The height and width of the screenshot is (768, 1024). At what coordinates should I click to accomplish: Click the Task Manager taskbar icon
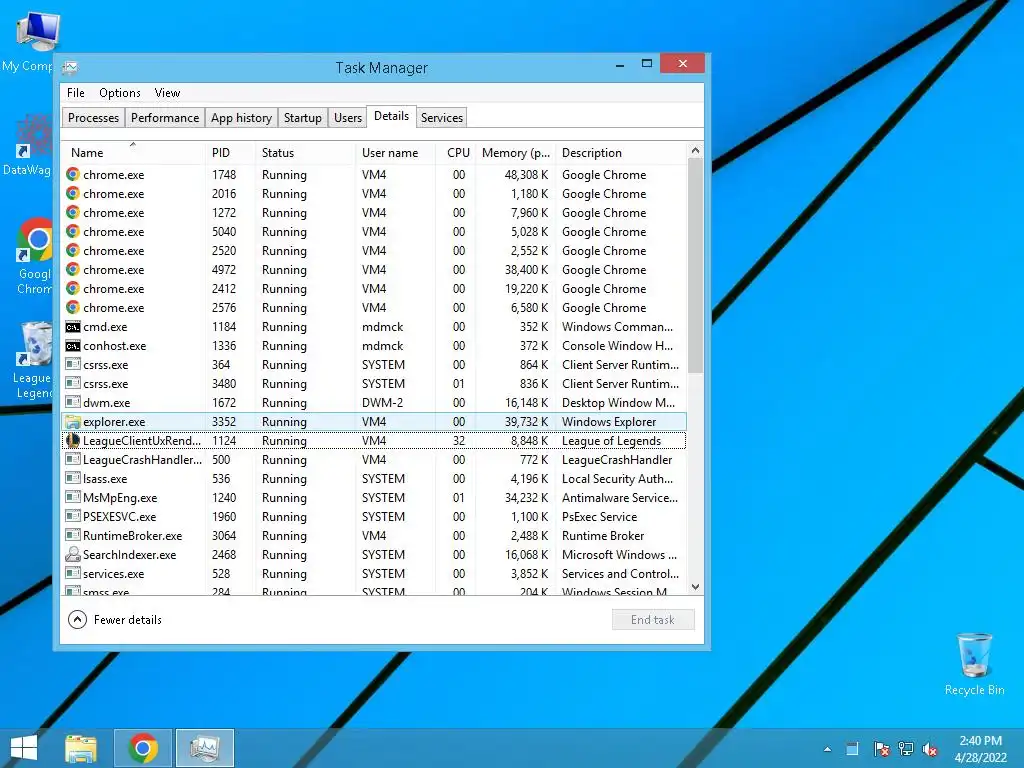coord(204,748)
